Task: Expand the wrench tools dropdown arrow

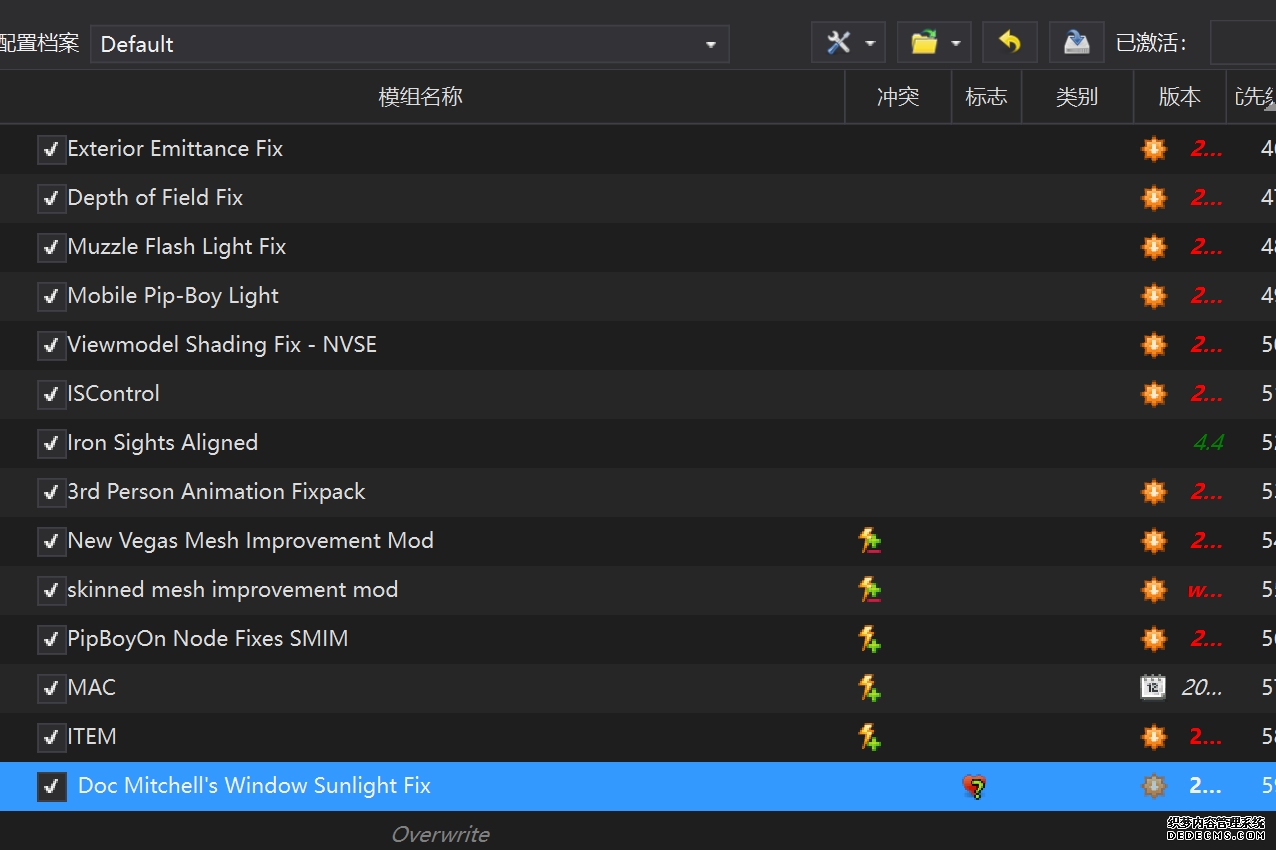Action: (x=870, y=44)
